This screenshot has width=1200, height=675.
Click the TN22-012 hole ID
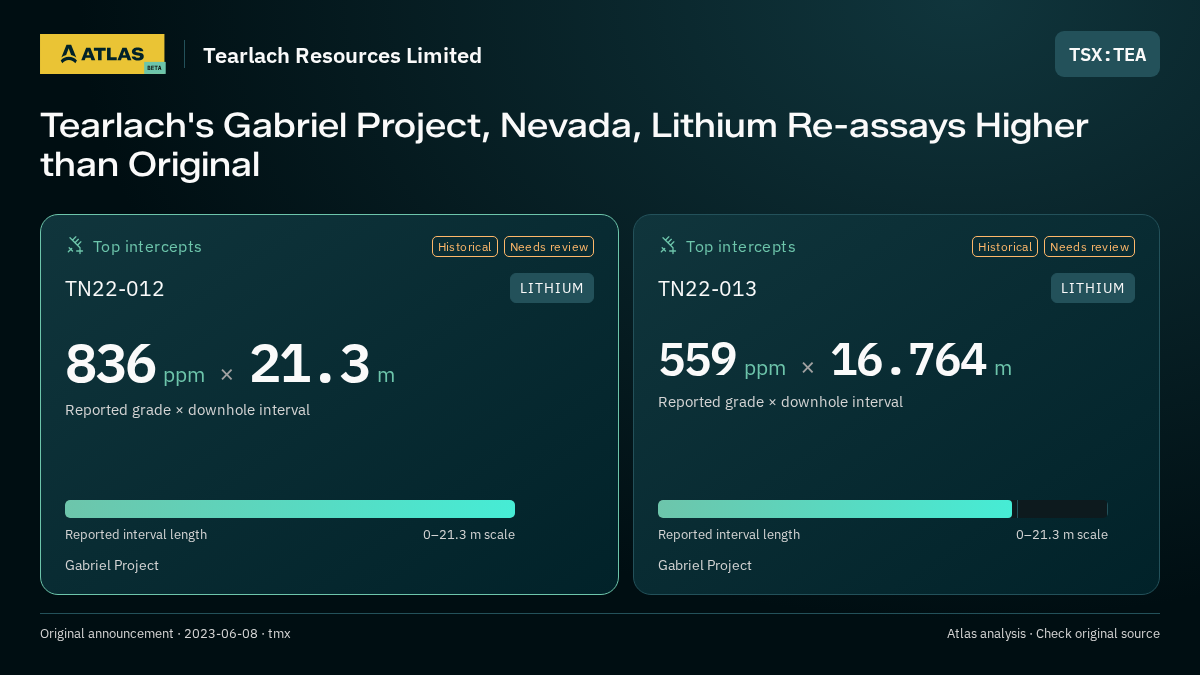115,289
